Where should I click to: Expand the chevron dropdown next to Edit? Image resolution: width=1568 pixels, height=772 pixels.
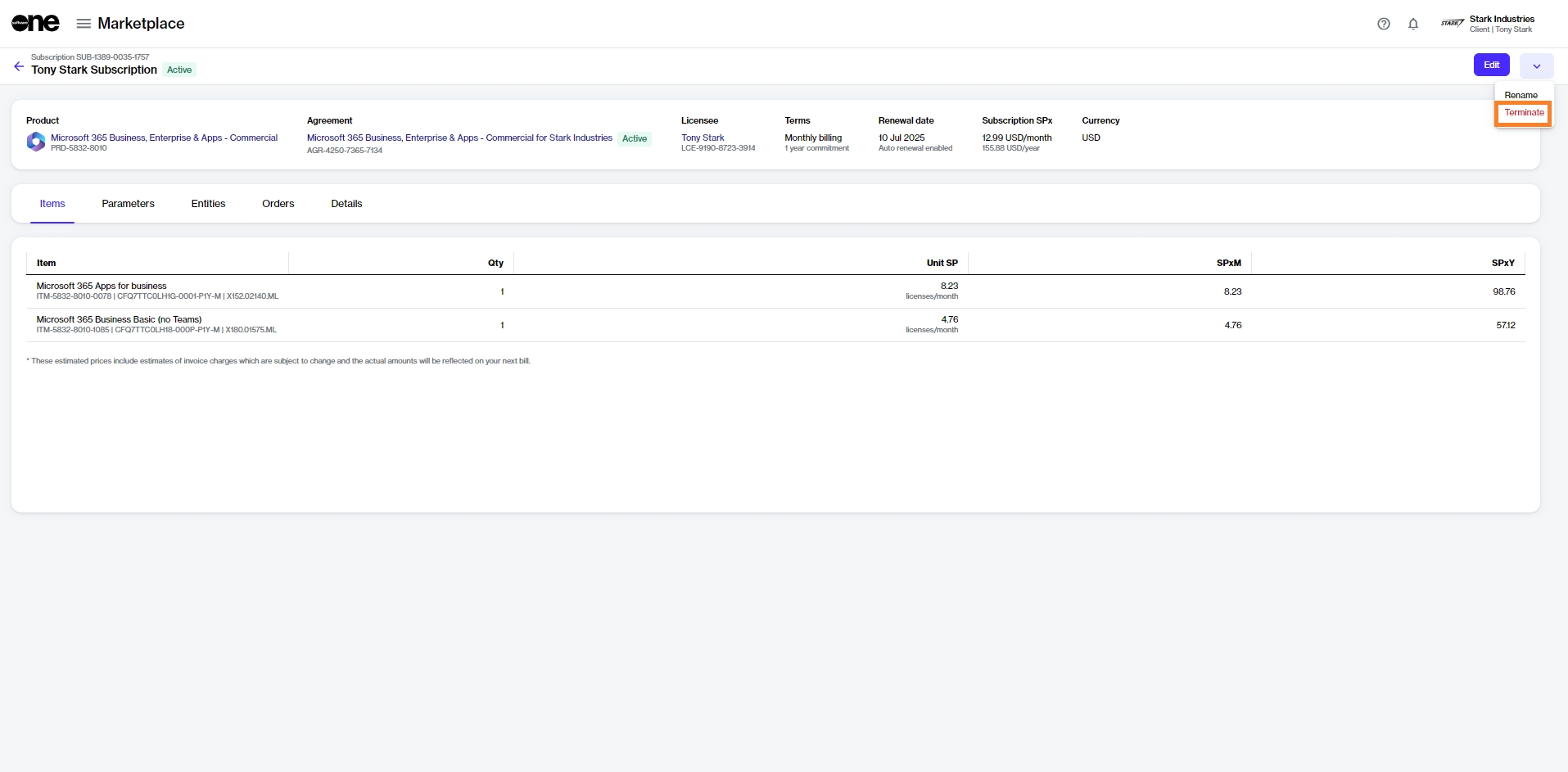tap(1536, 65)
